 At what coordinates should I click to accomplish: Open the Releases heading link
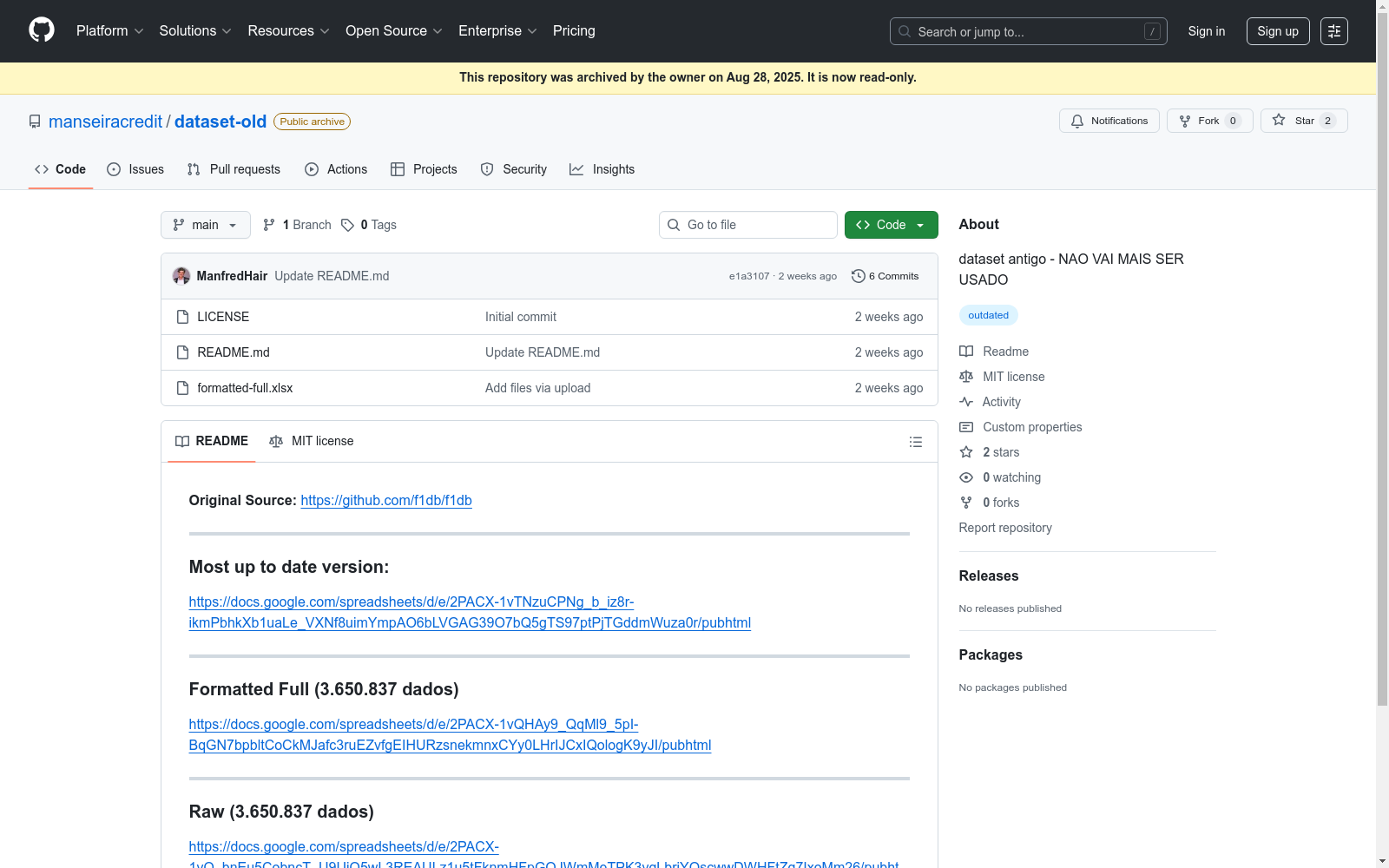(989, 575)
